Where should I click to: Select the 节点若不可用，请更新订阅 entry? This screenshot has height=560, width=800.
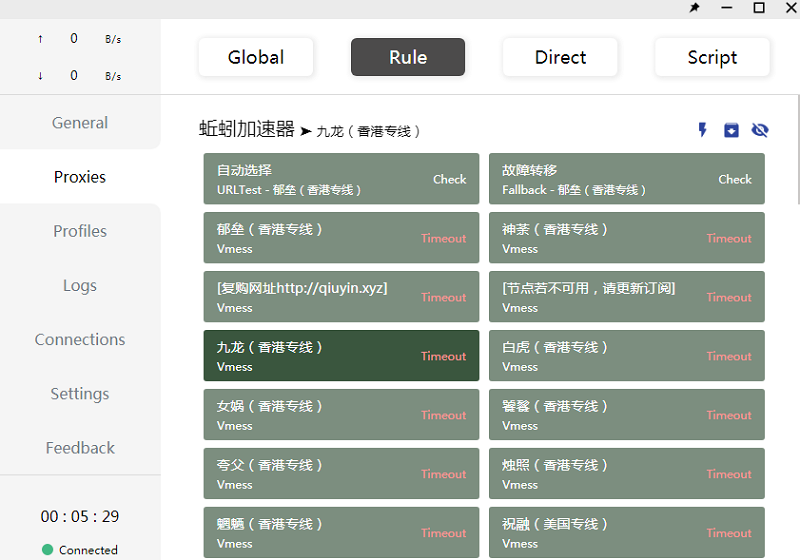click(627, 296)
